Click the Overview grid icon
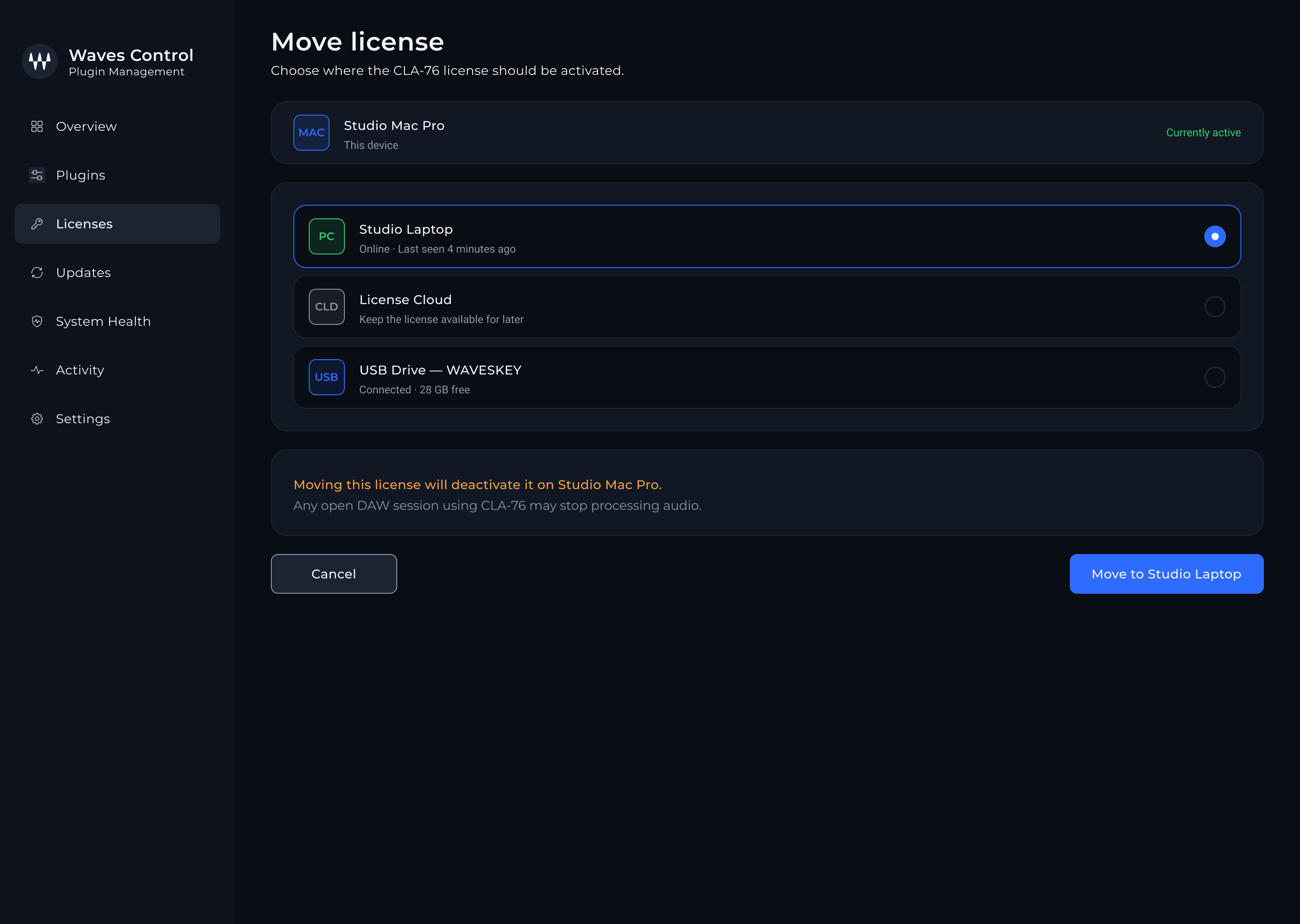 [37, 126]
